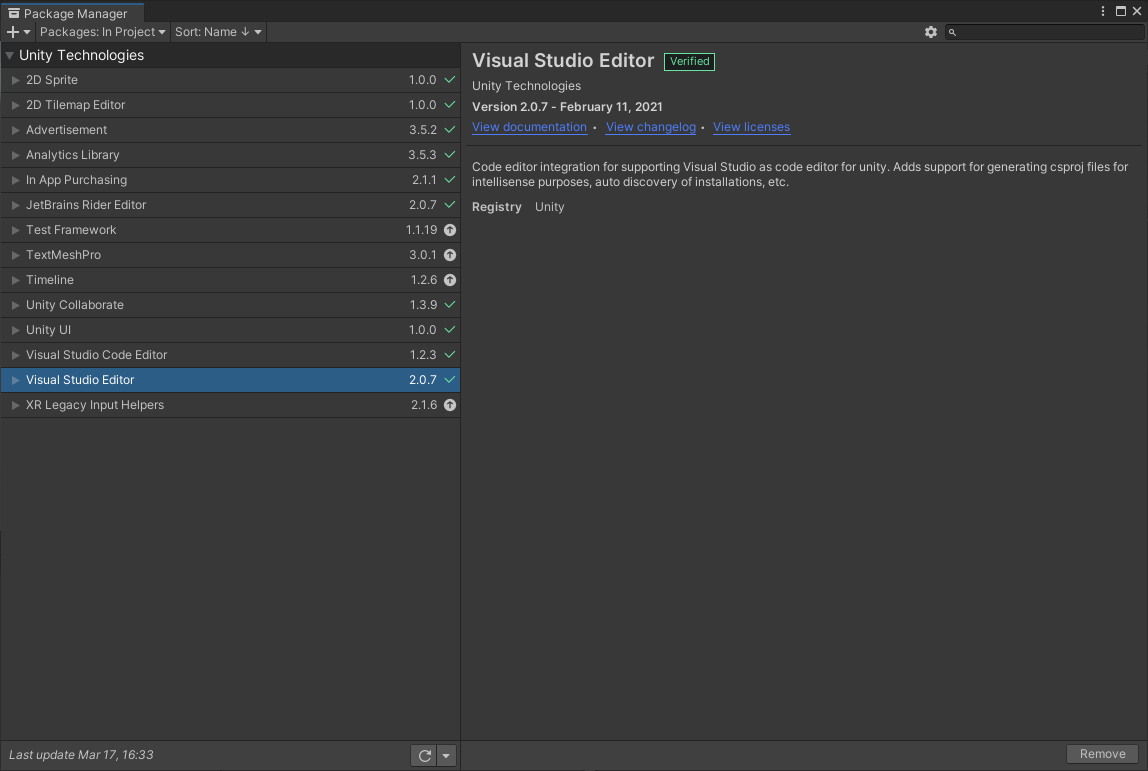Click the Unity UI installed checkmark
This screenshot has height=771, width=1148.
tap(450, 329)
